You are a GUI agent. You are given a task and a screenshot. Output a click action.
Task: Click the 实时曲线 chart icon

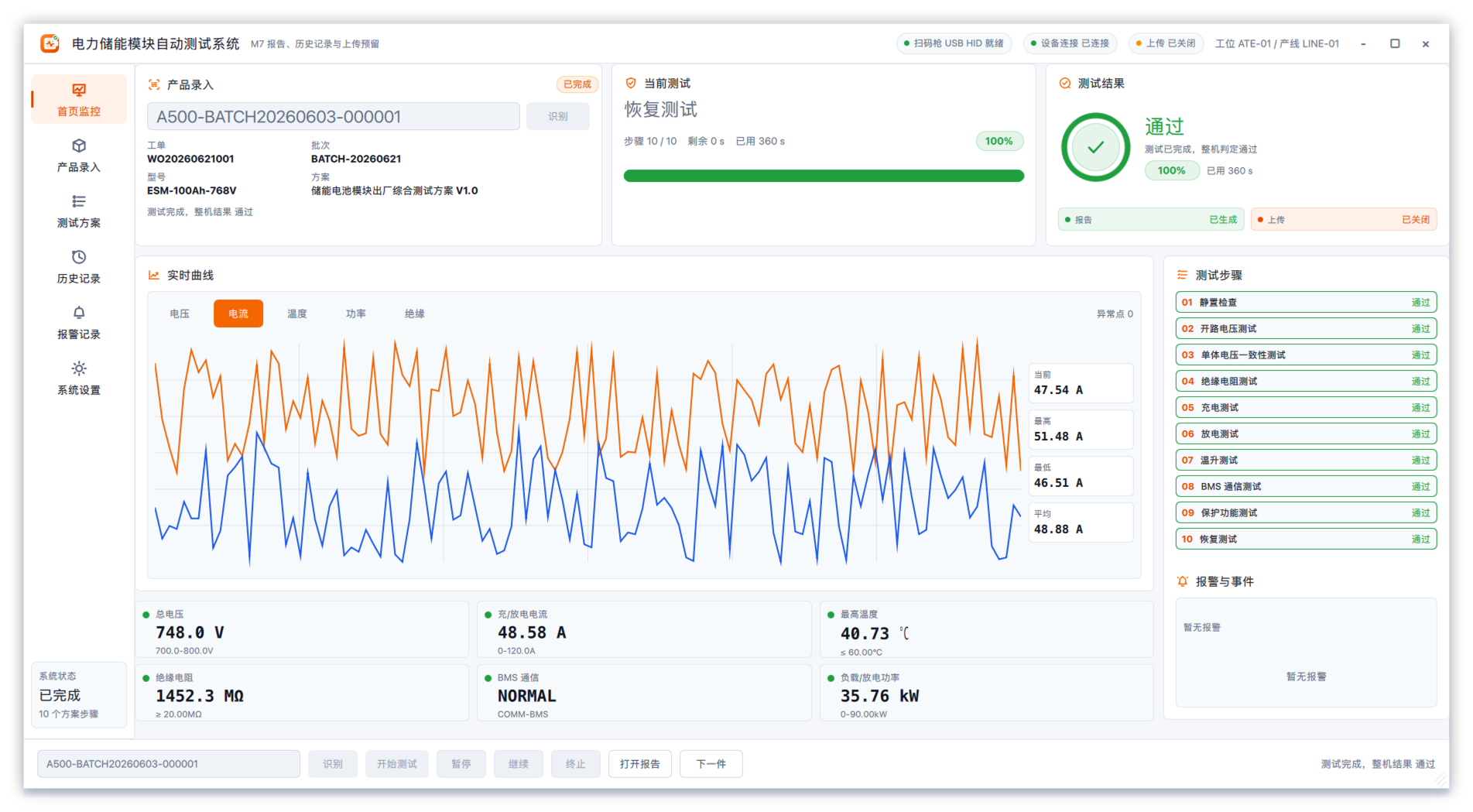pyautogui.click(x=154, y=276)
